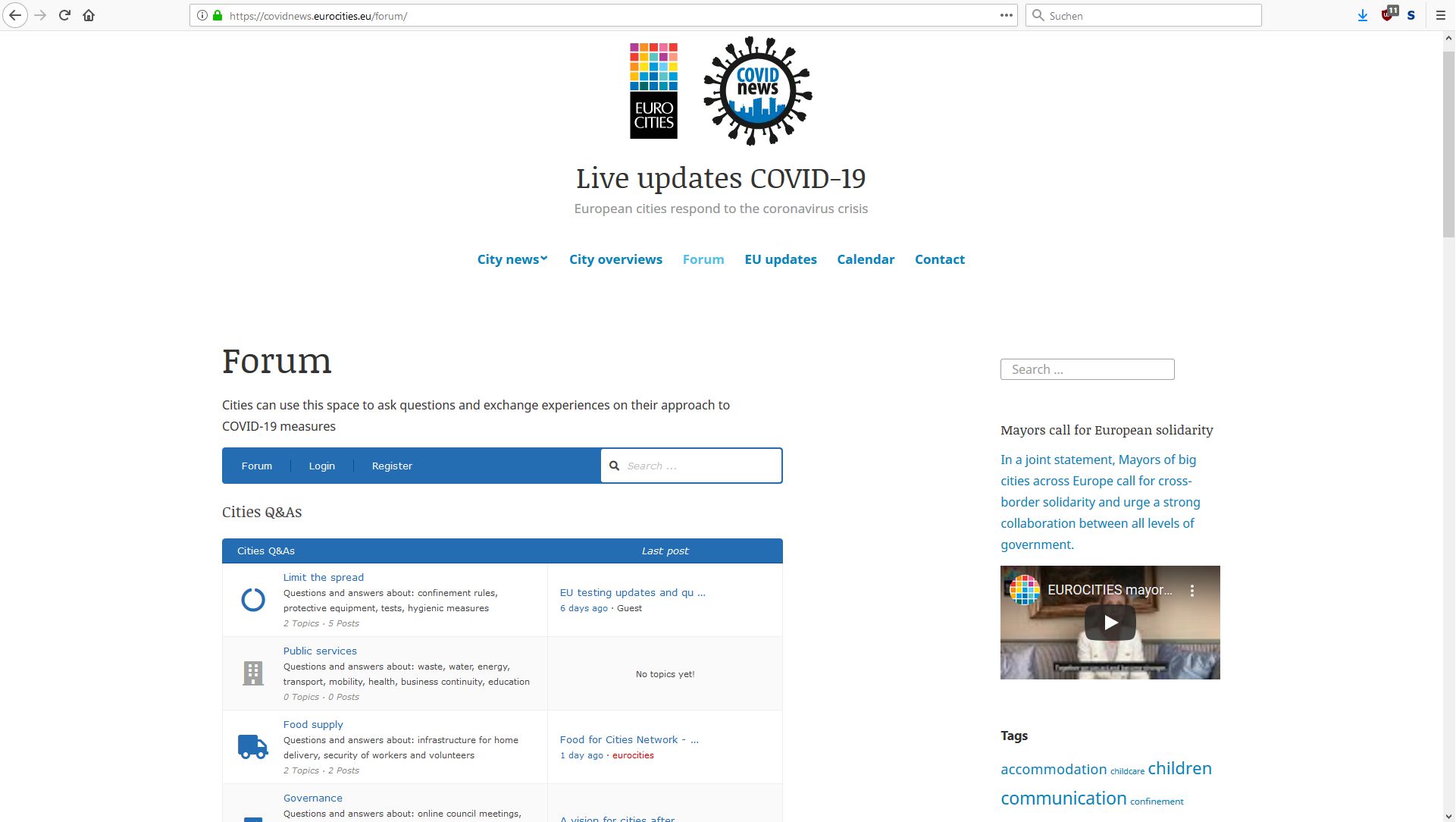Go back with the browser back arrow

(15, 15)
